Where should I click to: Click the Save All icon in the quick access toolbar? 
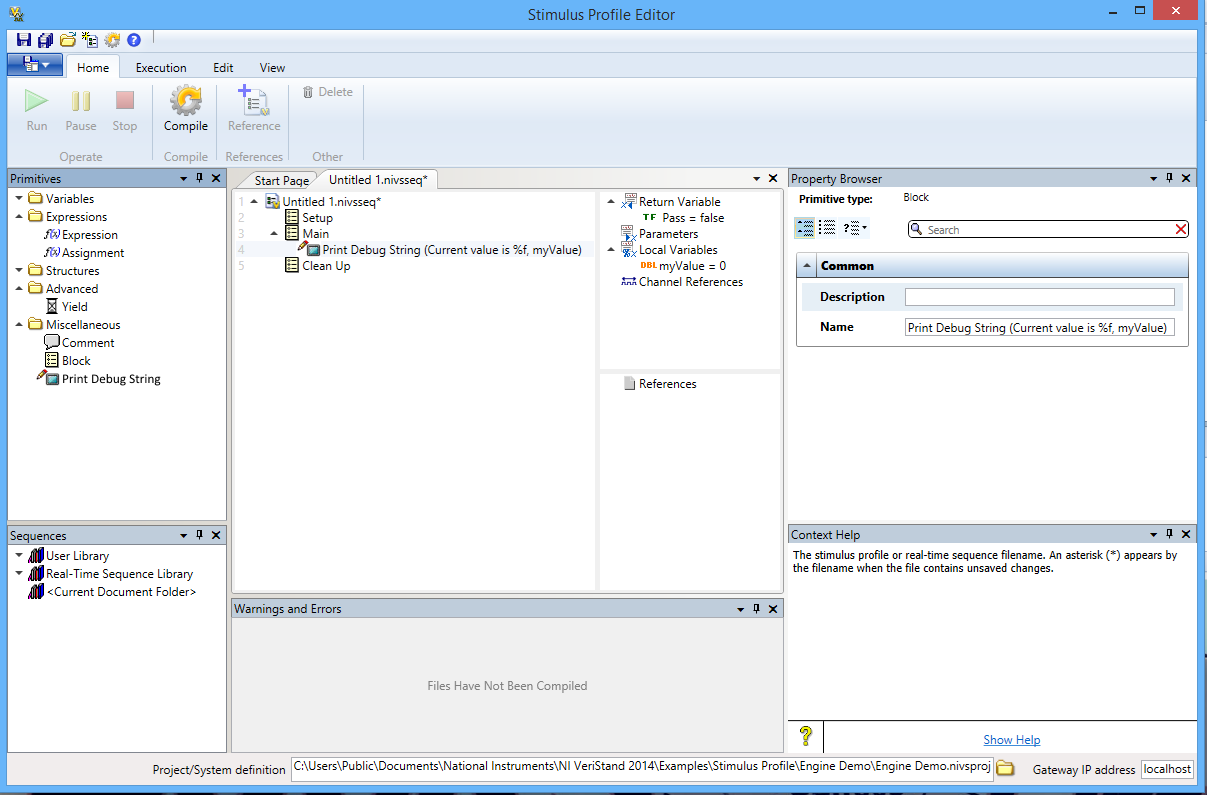pyautogui.click(x=45, y=40)
